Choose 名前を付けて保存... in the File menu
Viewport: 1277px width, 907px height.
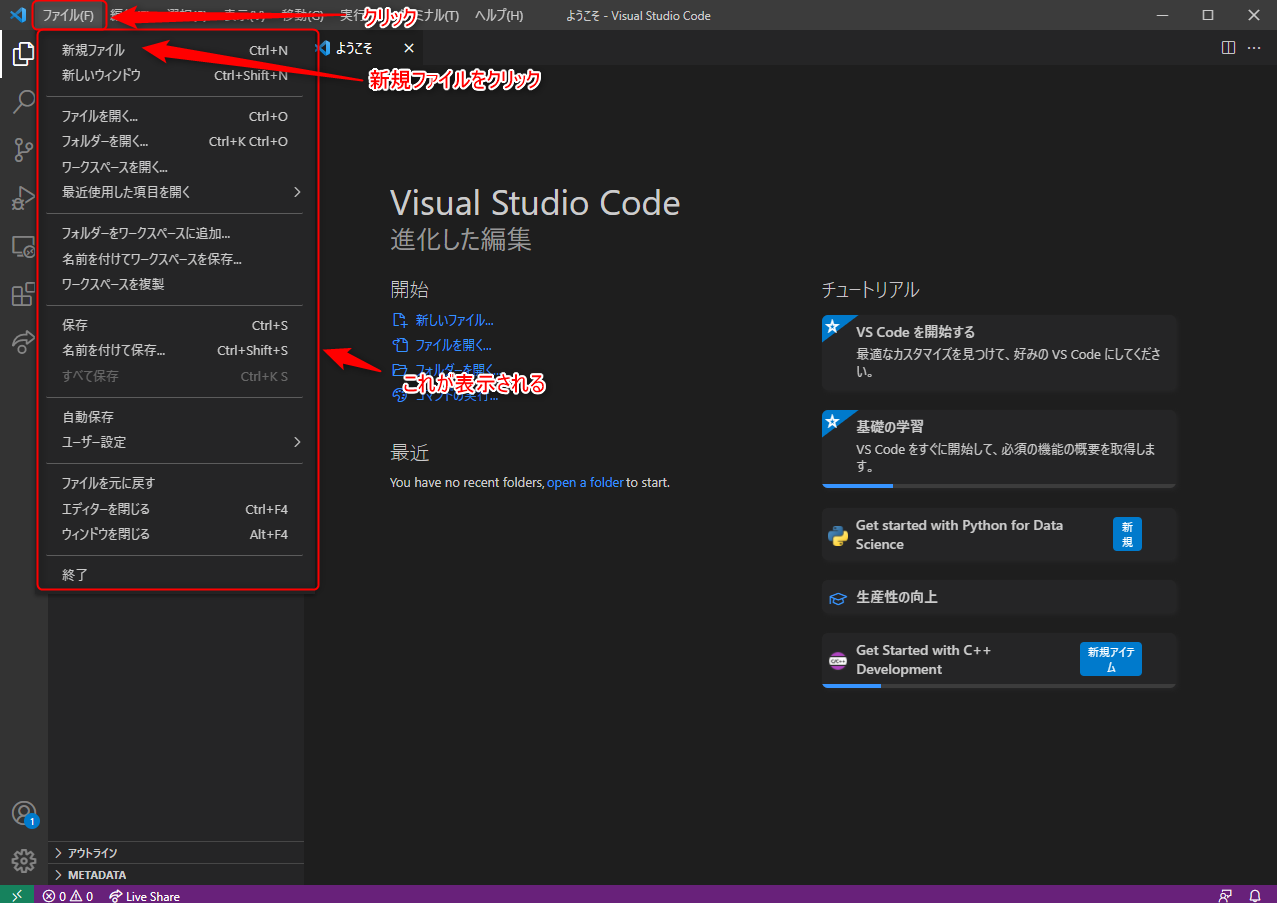point(175,350)
